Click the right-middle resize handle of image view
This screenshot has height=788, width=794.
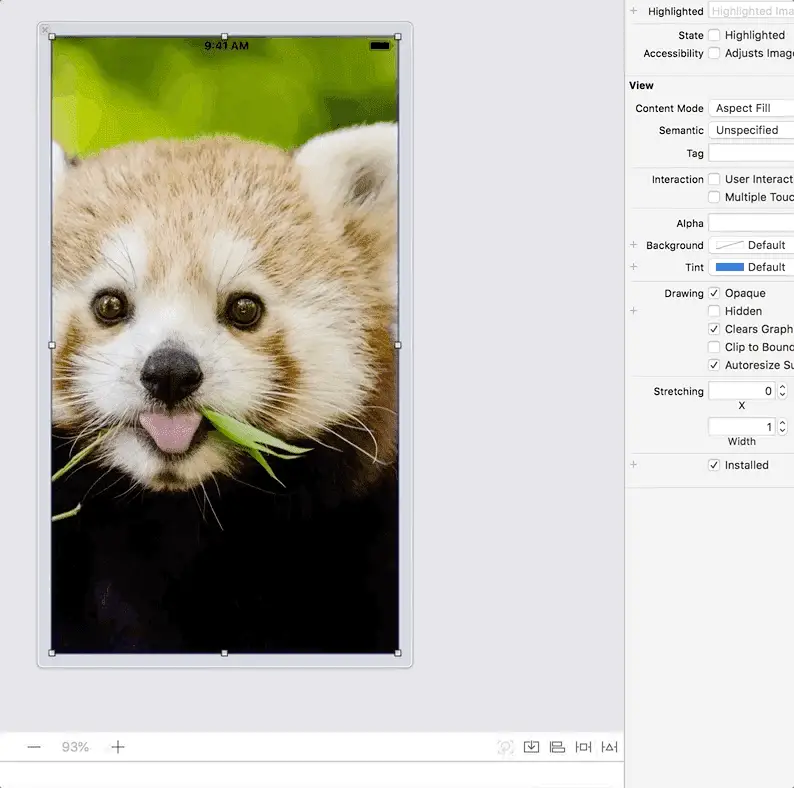398,345
